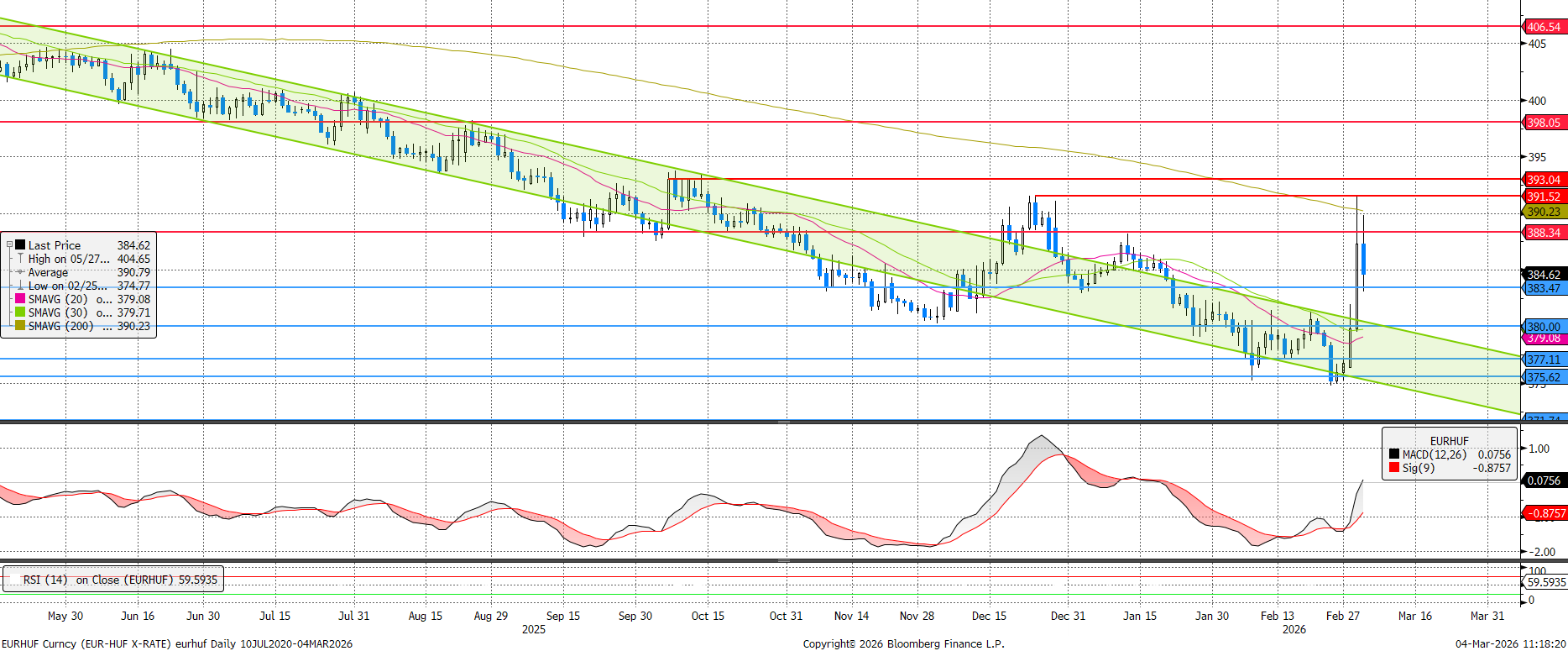Click the 406.54 red price label
This screenshot has width=1568, height=651.
[x=1544, y=27]
